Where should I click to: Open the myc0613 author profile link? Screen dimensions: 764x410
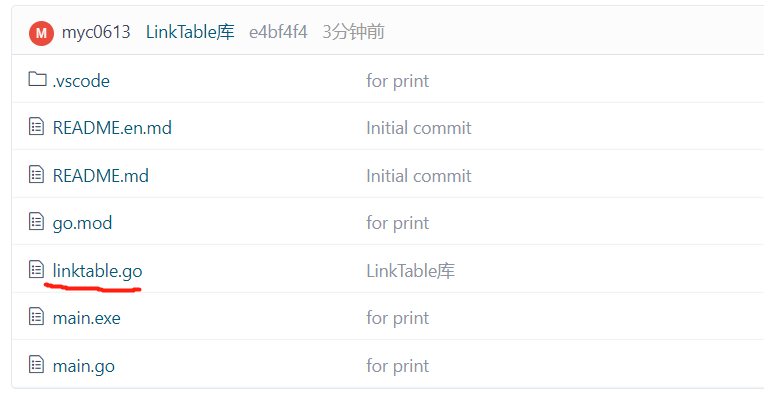(96, 32)
